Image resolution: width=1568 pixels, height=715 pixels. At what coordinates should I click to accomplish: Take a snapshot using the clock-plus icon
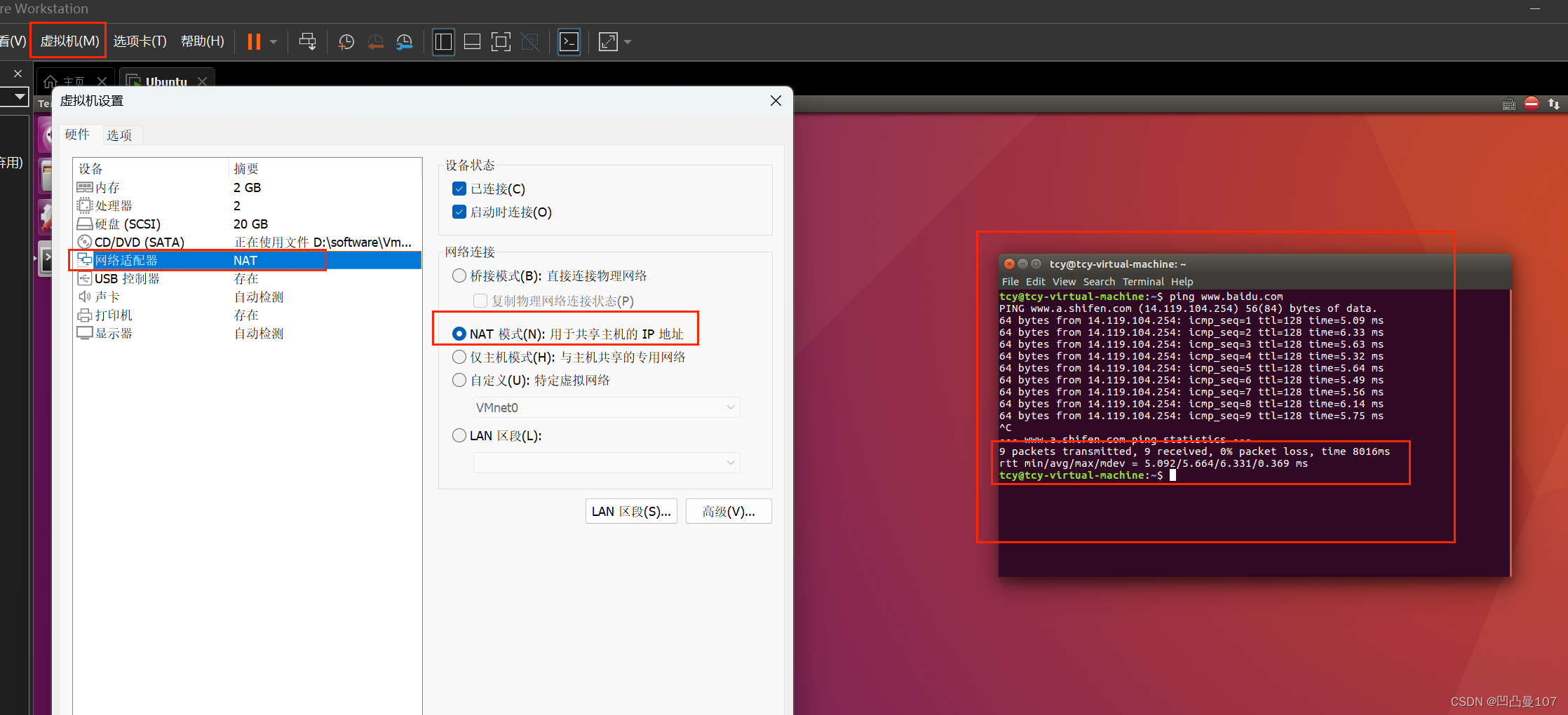point(346,42)
